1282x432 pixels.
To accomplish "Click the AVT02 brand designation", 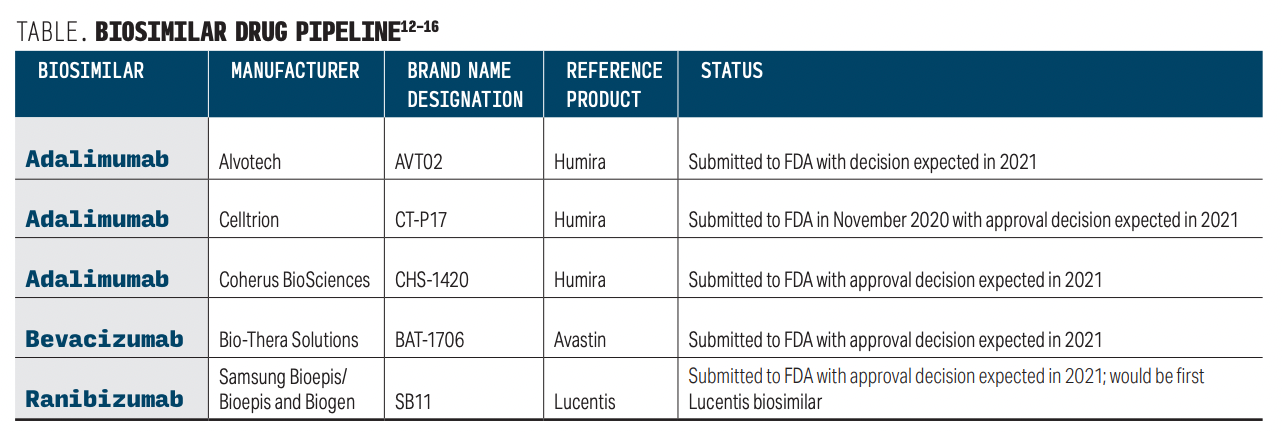I will click(x=418, y=161).
